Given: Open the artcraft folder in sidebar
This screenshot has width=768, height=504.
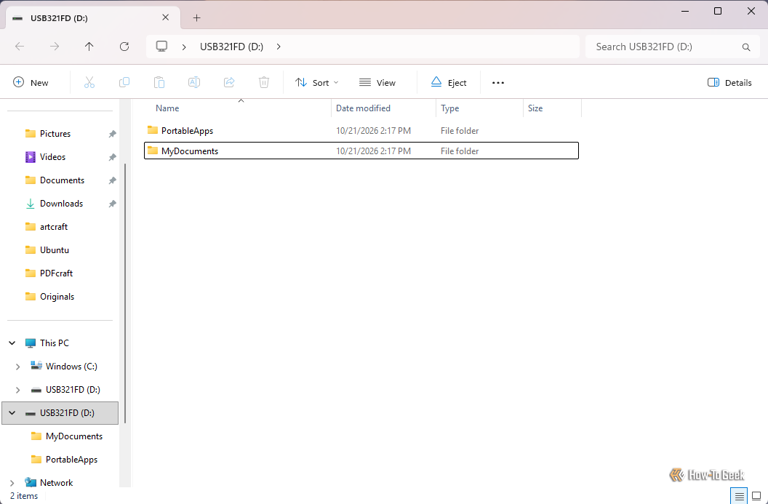Looking at the screenshot, I should pyautogui.click(x=54, y=227).
